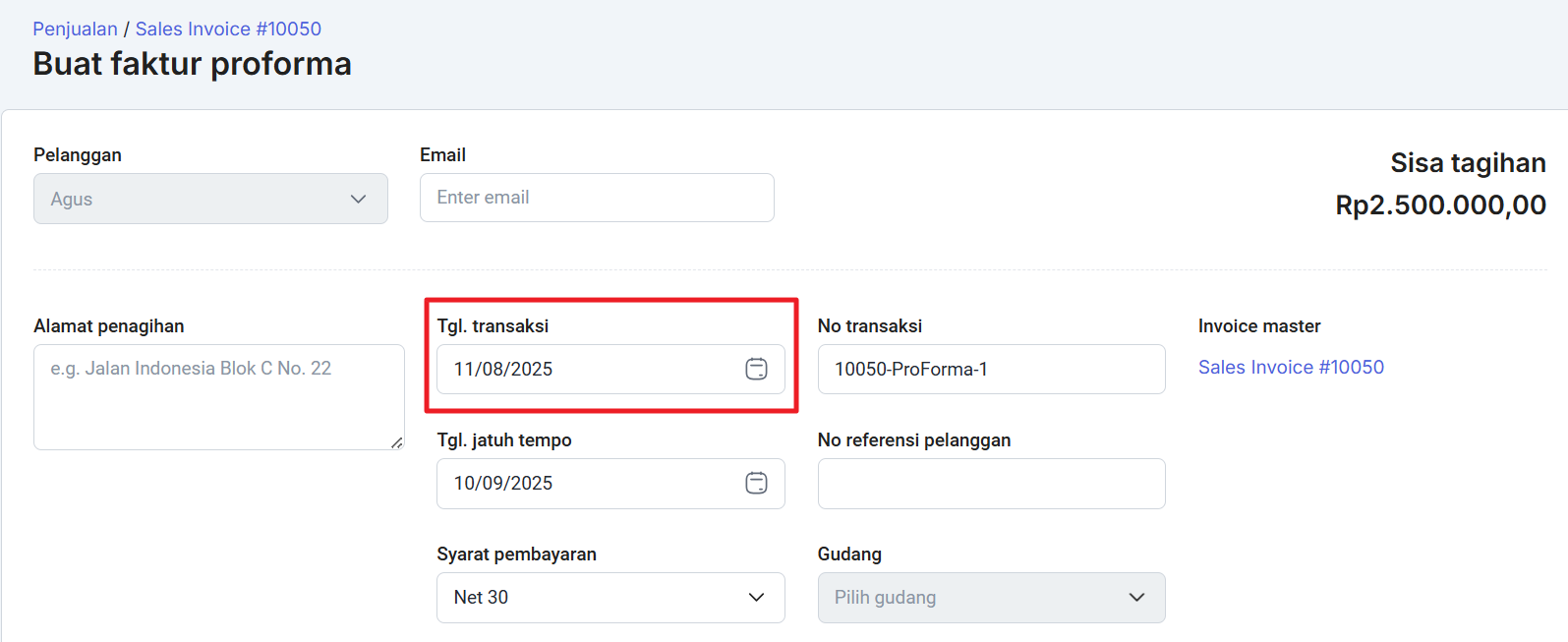Viewport: 1568px width, 642px height.
Task: Click the Sisa tagihan amount Rp2.500.000,00
Action: click(x=1440, y=204)
